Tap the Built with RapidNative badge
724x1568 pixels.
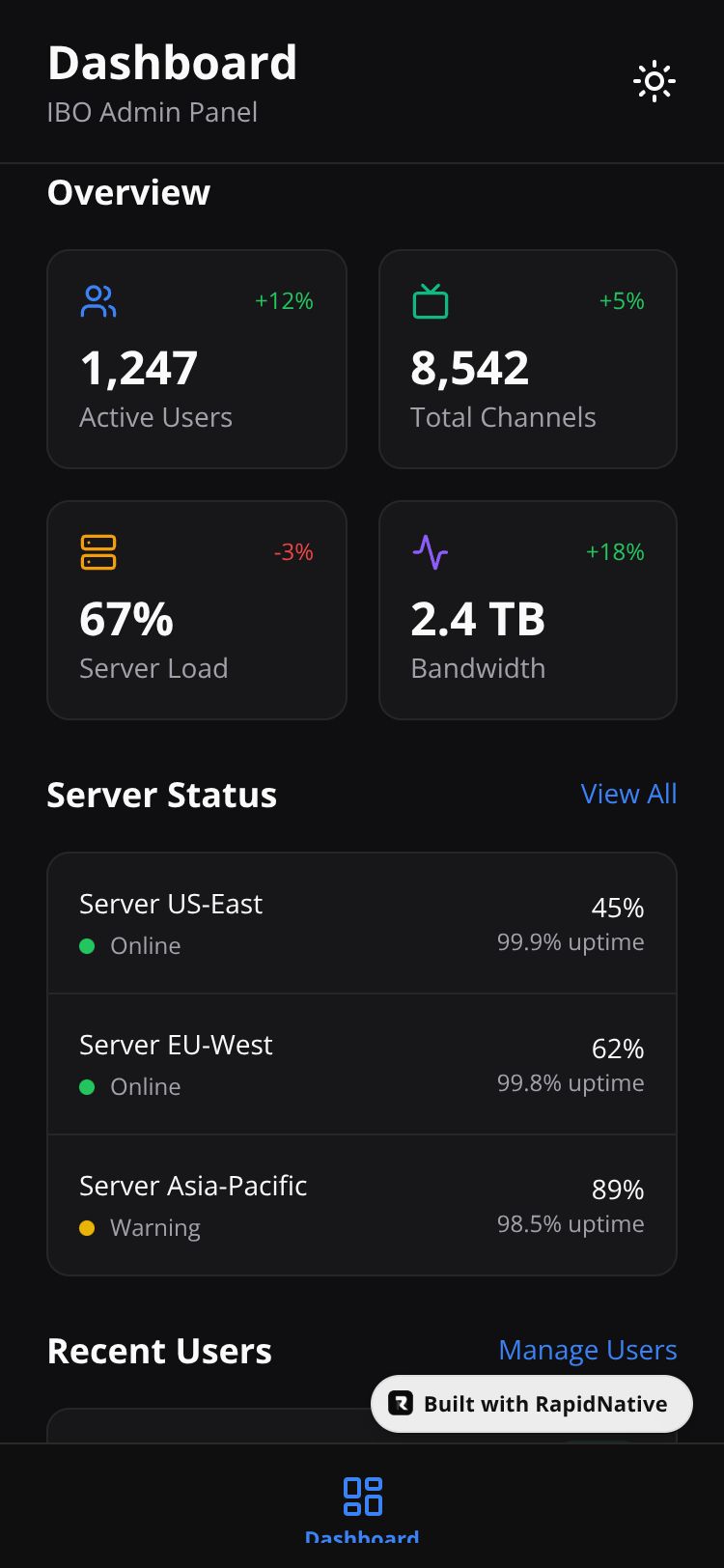pos(532,1404)
